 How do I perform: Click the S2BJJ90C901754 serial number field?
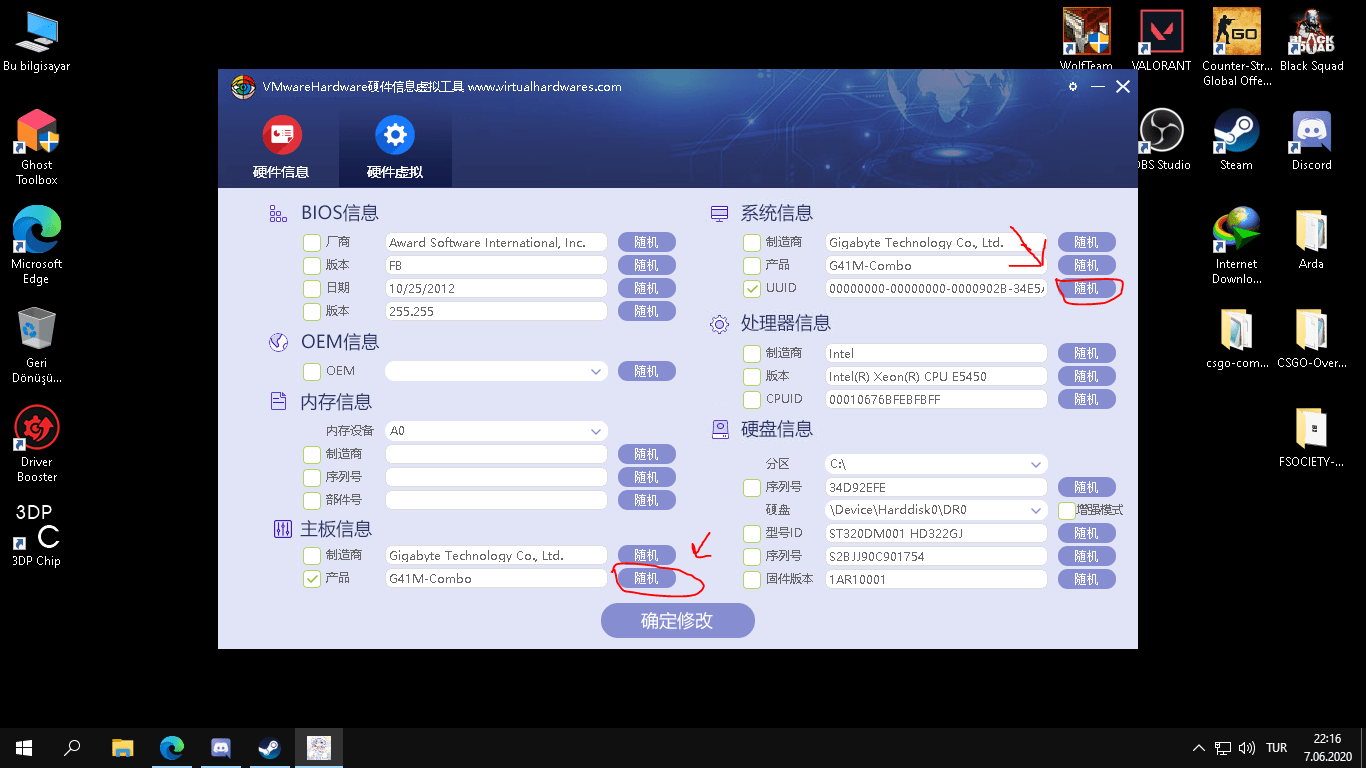(x=936, y=557)
